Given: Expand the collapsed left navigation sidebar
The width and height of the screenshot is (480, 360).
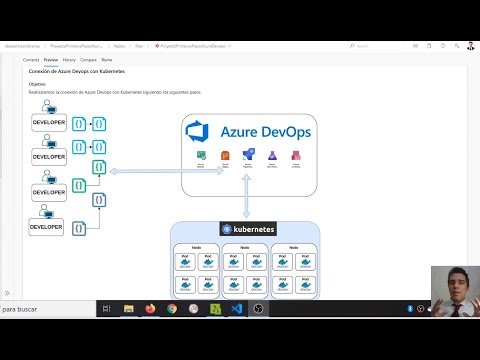Looking at the screenshot, I should point(7,293).
